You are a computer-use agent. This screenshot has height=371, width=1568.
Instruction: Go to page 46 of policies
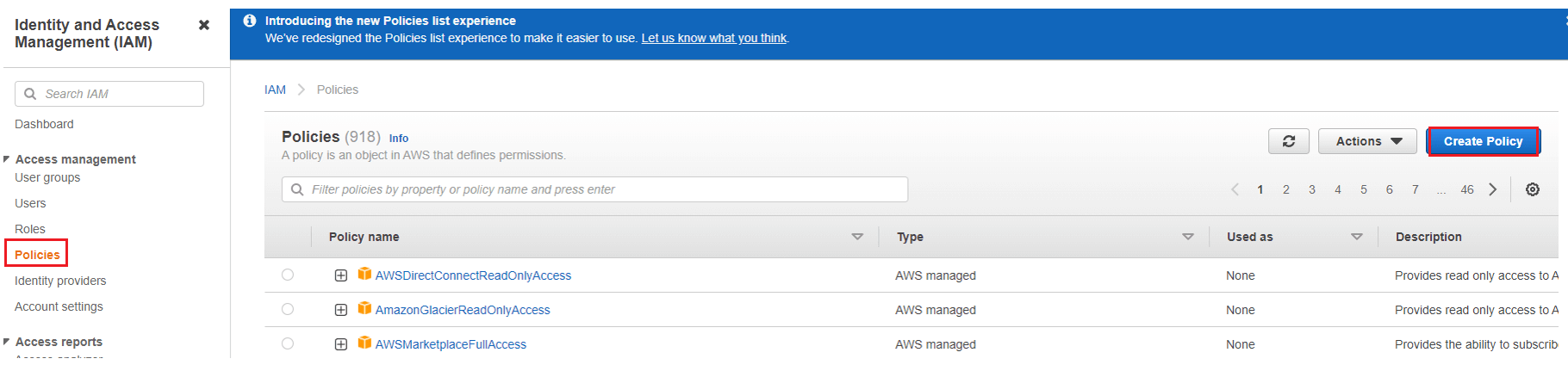1467,189
